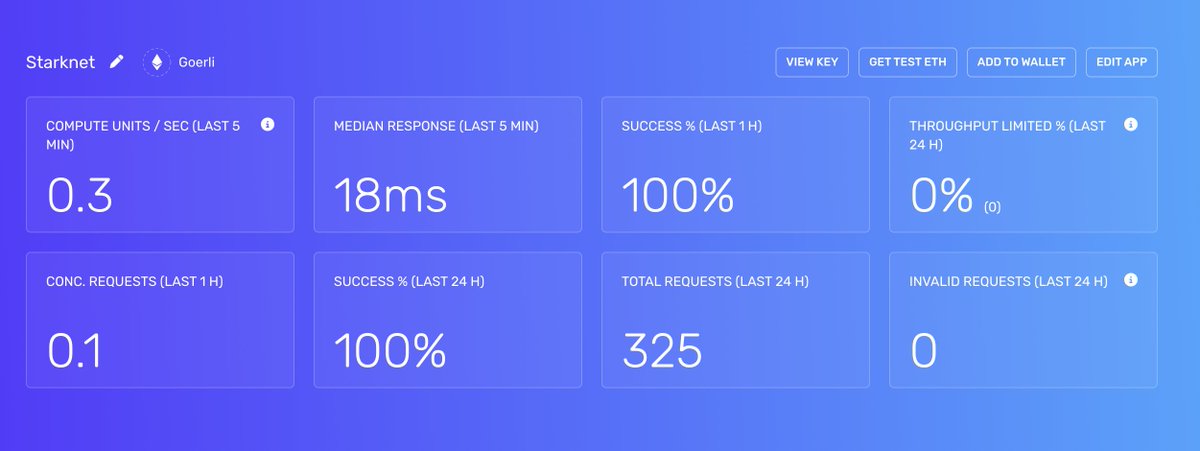
Task: Click the VIEW KEY button
Action: click(x=812, y=62)
